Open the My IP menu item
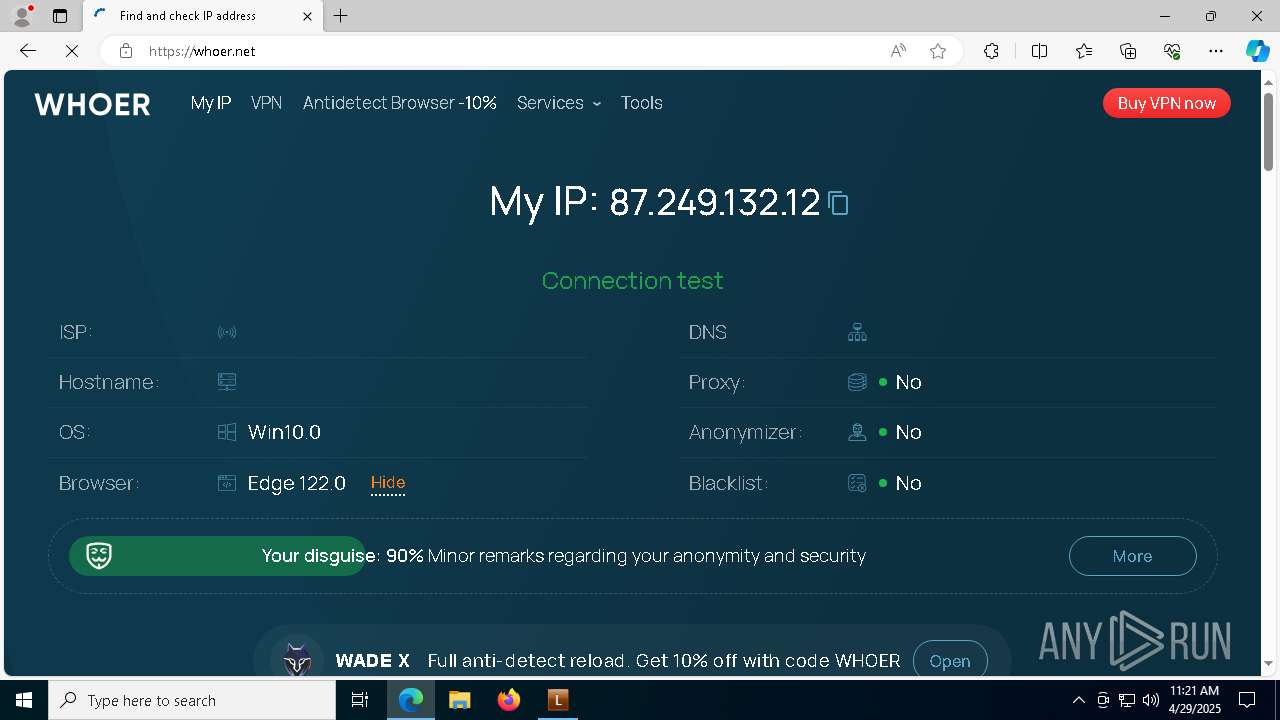This screenshot has height=720, width=1280. (x=211, y=103)
